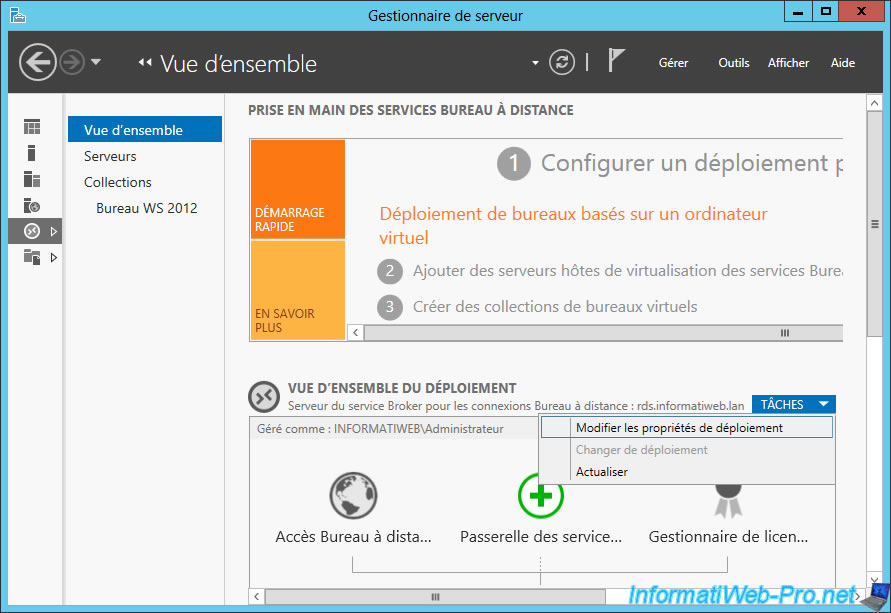The height and width of the screenshot is (613, 891).
Task: Click the Gestionnaire de licen... label
Action: (728, 537)
